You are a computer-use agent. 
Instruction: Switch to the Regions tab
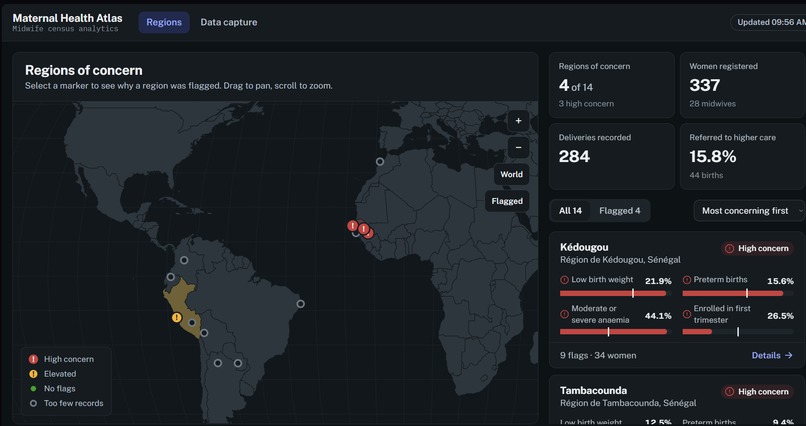[164, 22]
